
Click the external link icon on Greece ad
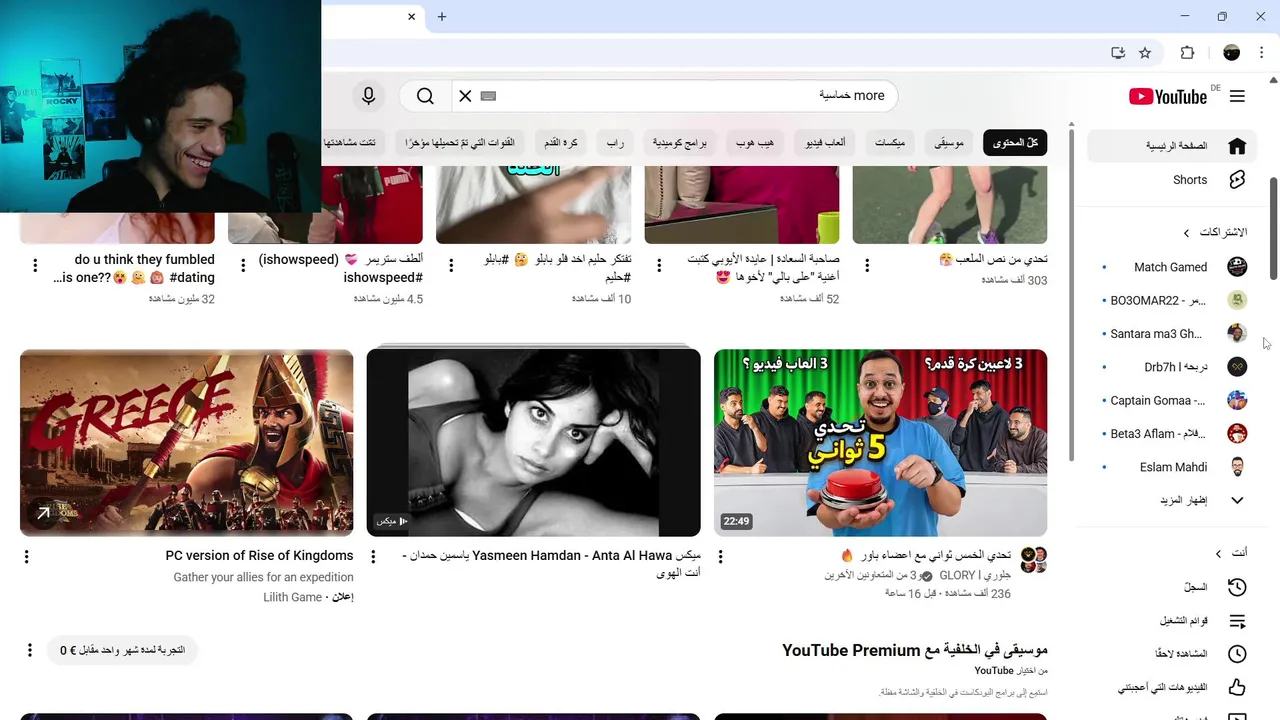pos(43,513)
